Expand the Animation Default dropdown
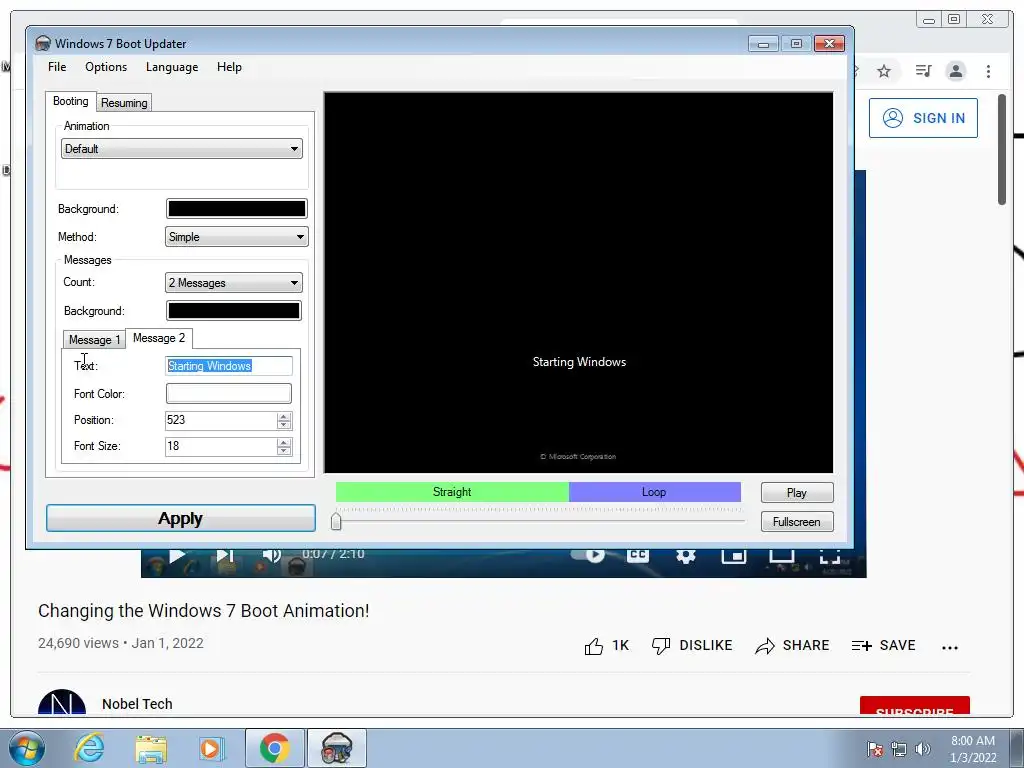1024x768 pixels. pyautogui.click(x=182, y=149)
